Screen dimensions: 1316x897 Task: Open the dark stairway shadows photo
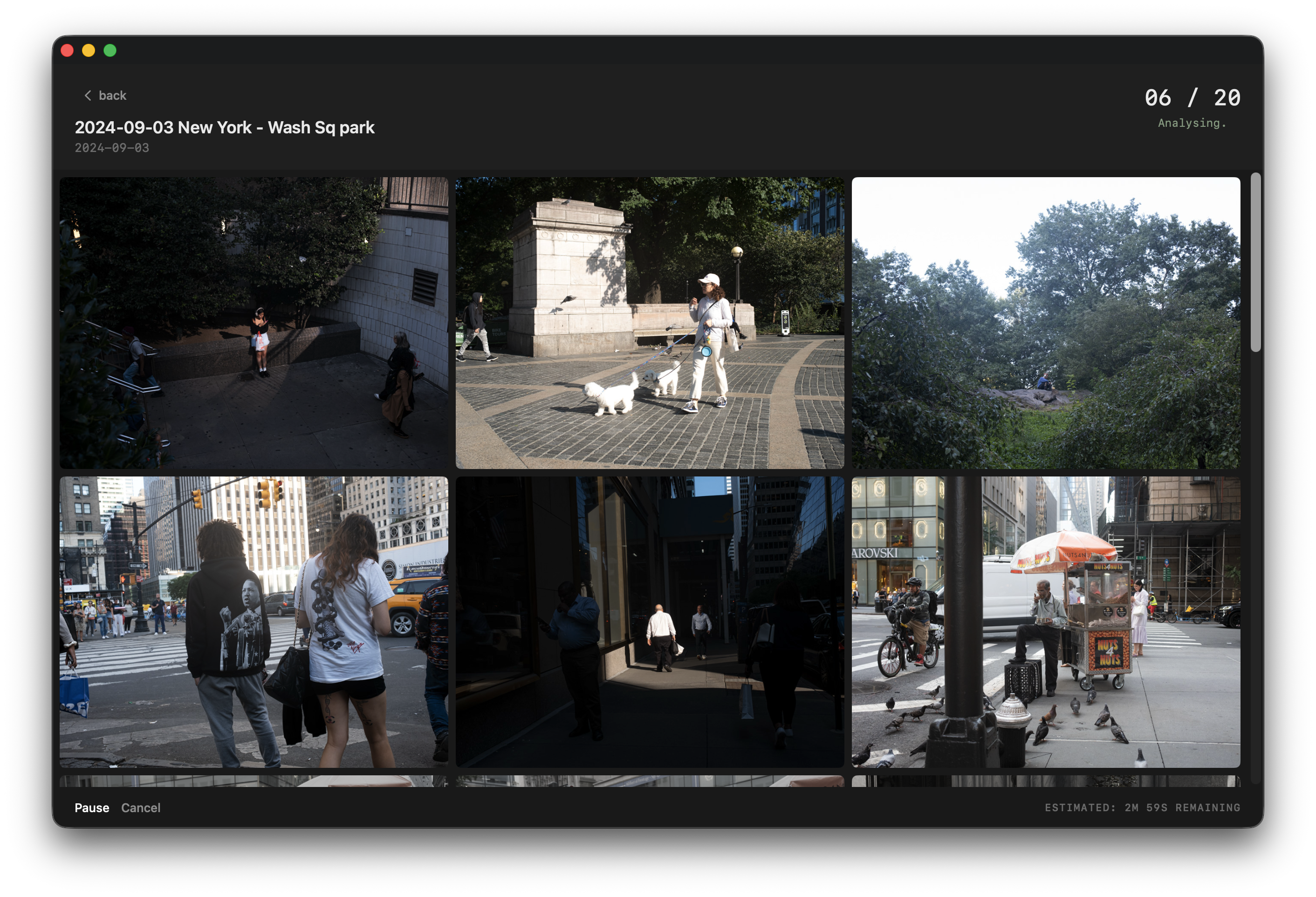254,323
